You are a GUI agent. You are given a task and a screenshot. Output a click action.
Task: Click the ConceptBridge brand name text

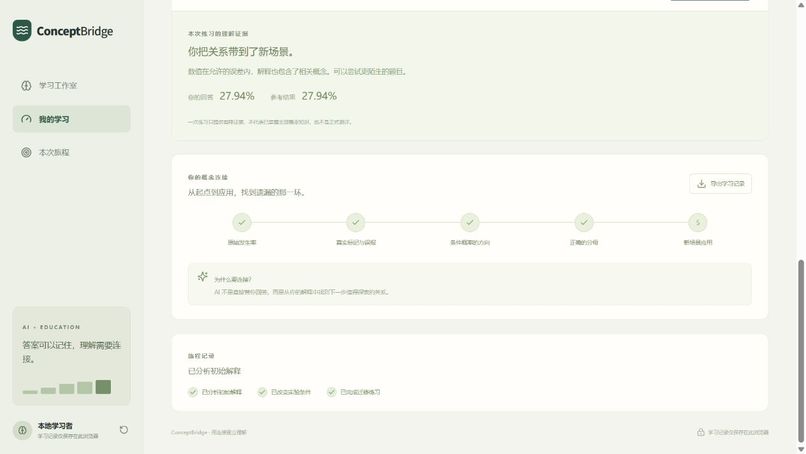[75, 31]
